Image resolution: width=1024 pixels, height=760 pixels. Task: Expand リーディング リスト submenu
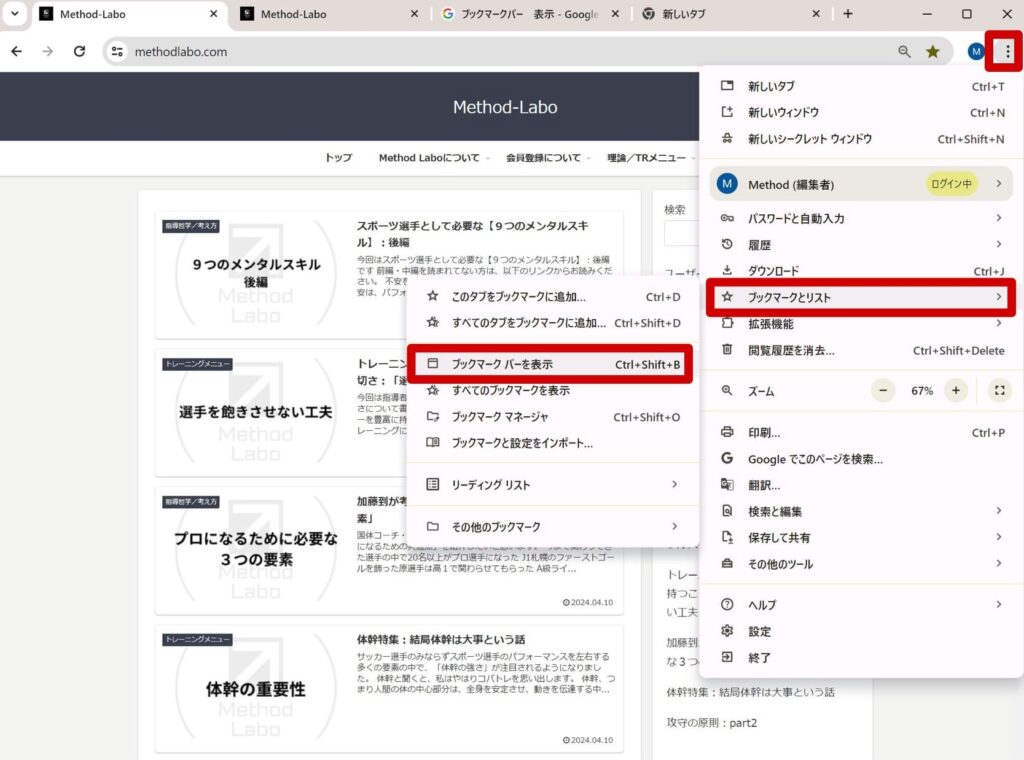pyautogui.click(x=552, y=484)
